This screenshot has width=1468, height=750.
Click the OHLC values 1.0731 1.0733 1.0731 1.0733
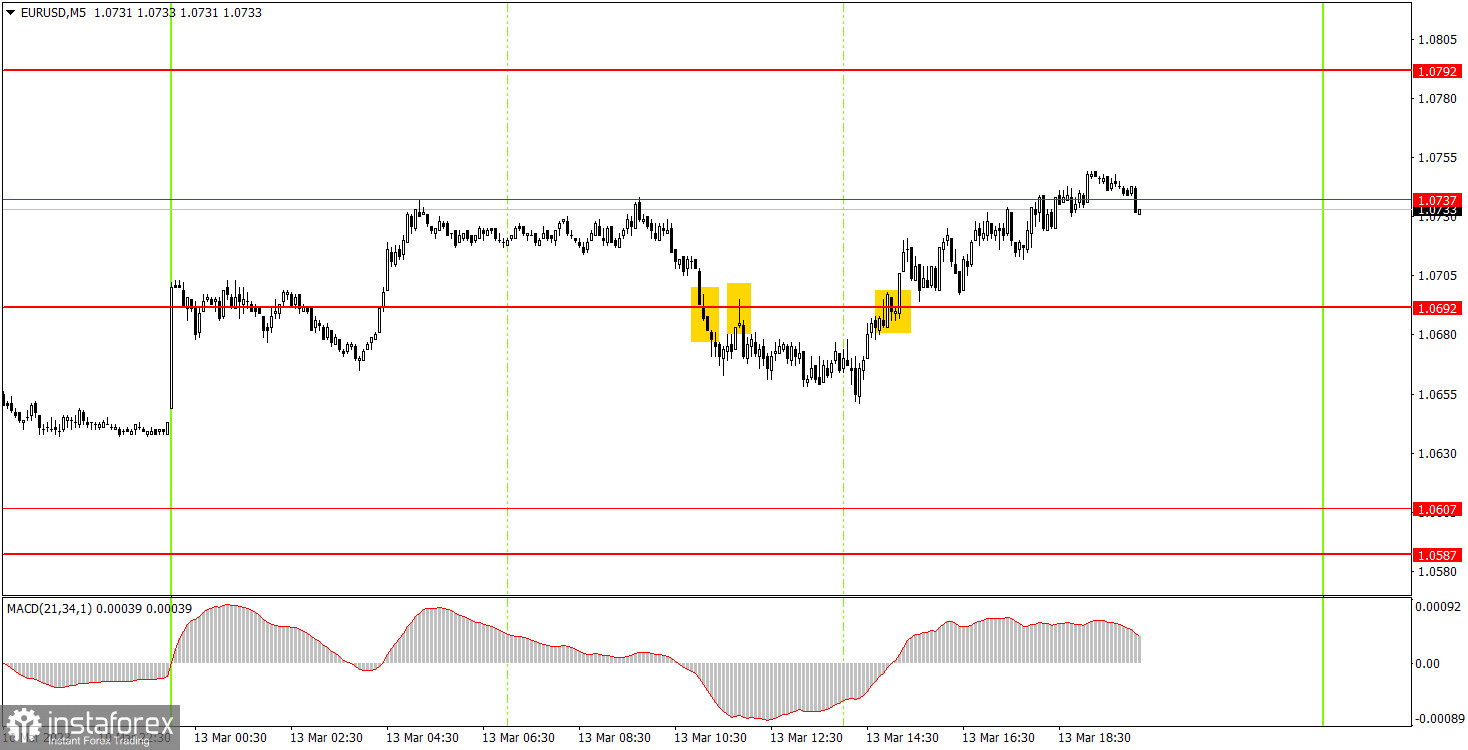(x=178, y=13)
